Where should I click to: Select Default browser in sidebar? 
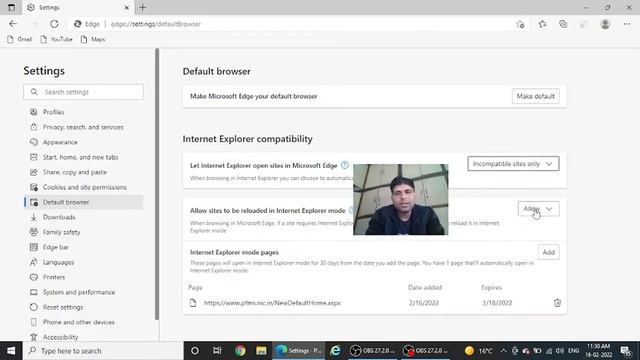click(x=84, y=202)
